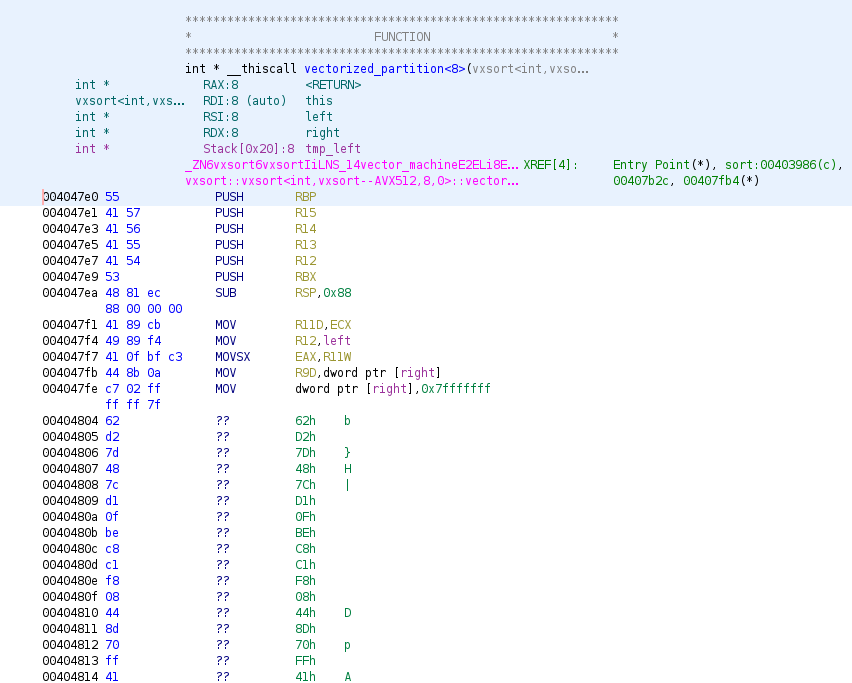Click byte 7d at 00404806
The height and width of the screenshot is (683, 852).
pyautogui.click(x=112, y=453)
